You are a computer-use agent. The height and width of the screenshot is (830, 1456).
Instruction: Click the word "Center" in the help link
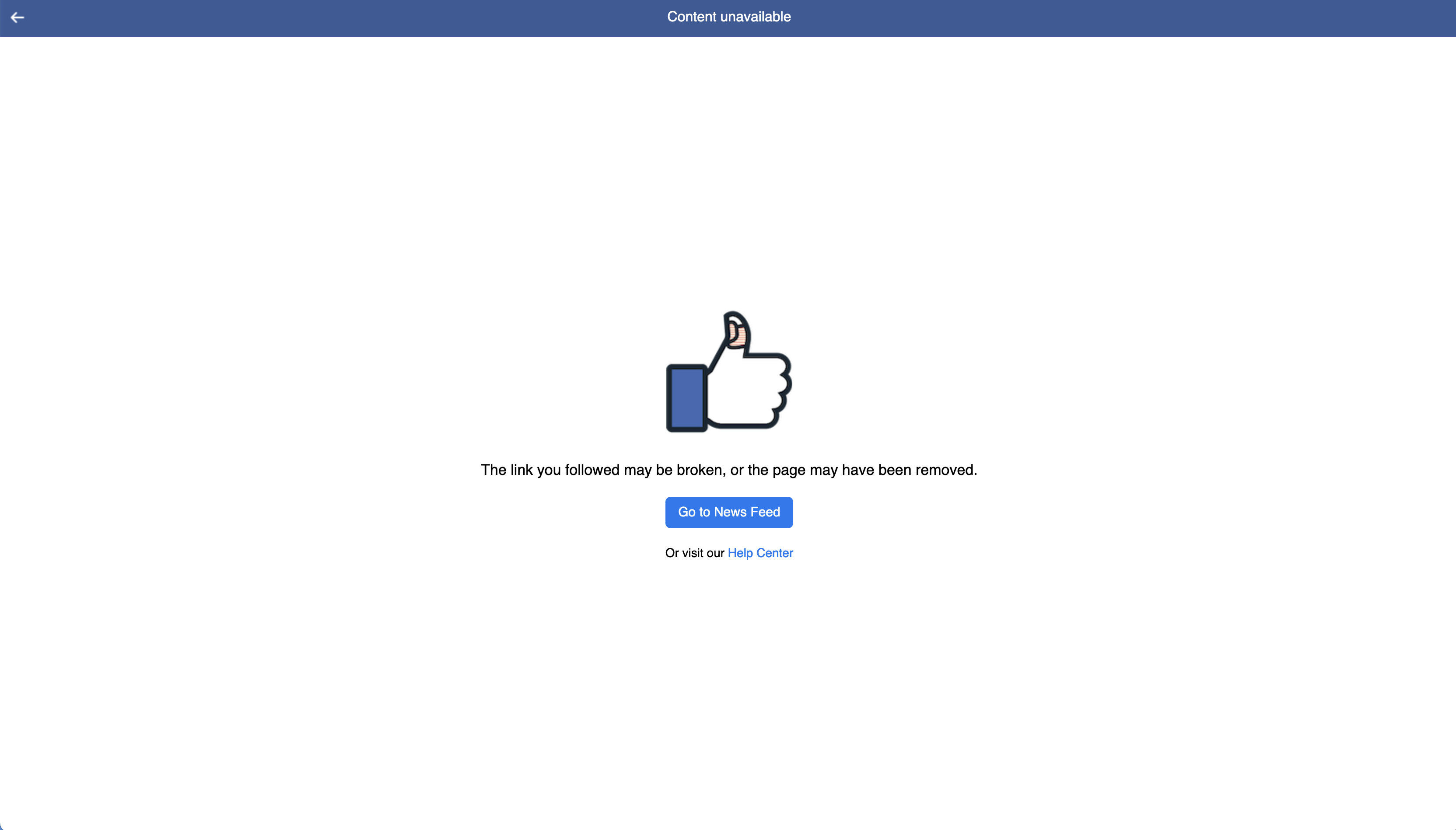pyautogui.click(x=774, y=553)
